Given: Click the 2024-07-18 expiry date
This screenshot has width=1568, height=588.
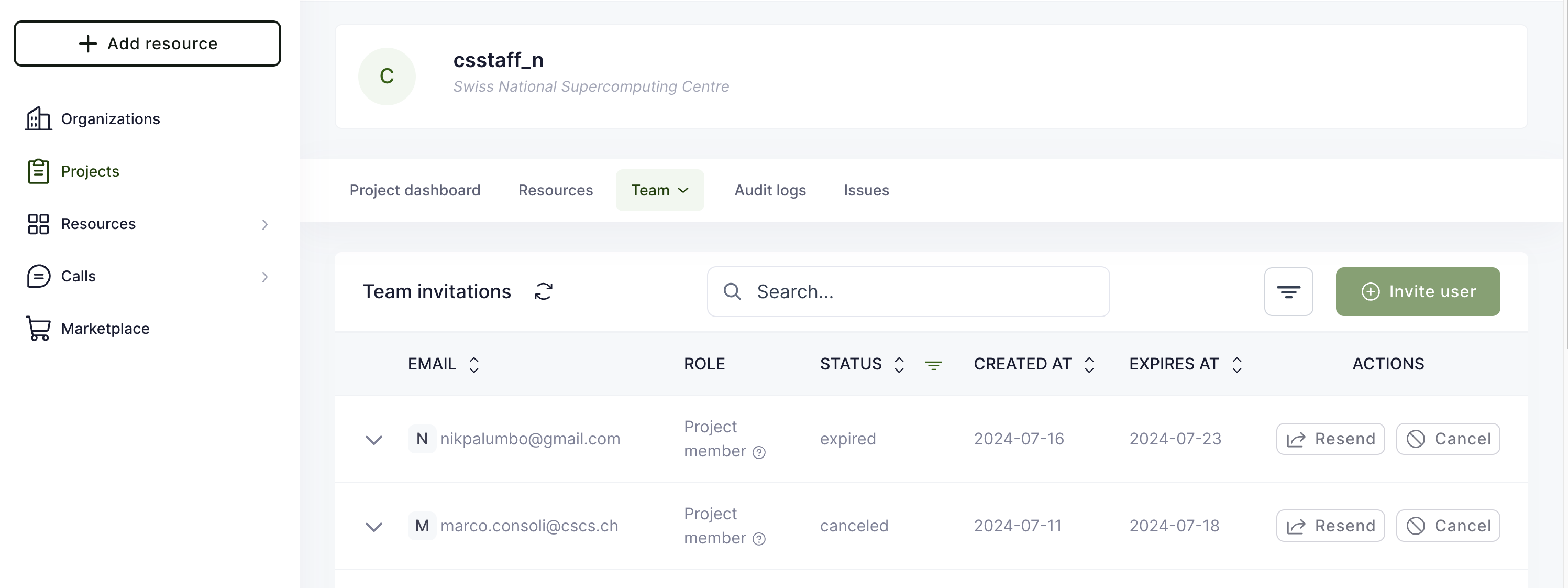Looking at the screenshot, I should click(x=1174, y=525).
